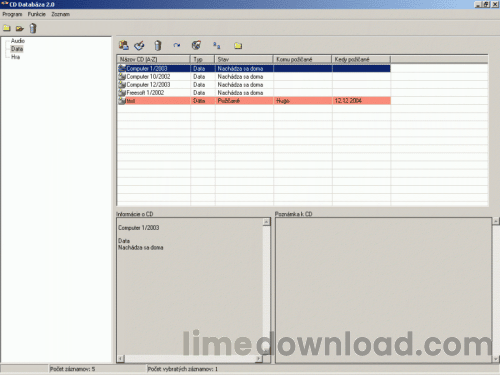Click the Požičané status cell in red row
Image resolution: width=500 pixels, height=375 pixels.
pyautogui.click(x=244, y=101)
